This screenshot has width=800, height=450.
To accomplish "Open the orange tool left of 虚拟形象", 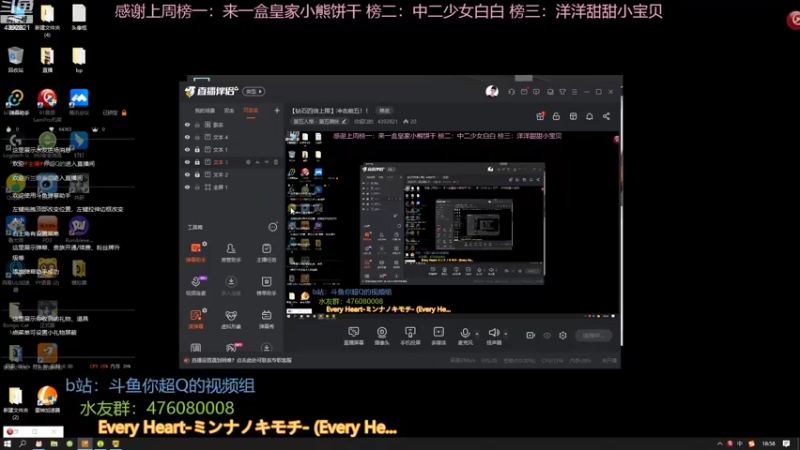I will tap(195, 319).
